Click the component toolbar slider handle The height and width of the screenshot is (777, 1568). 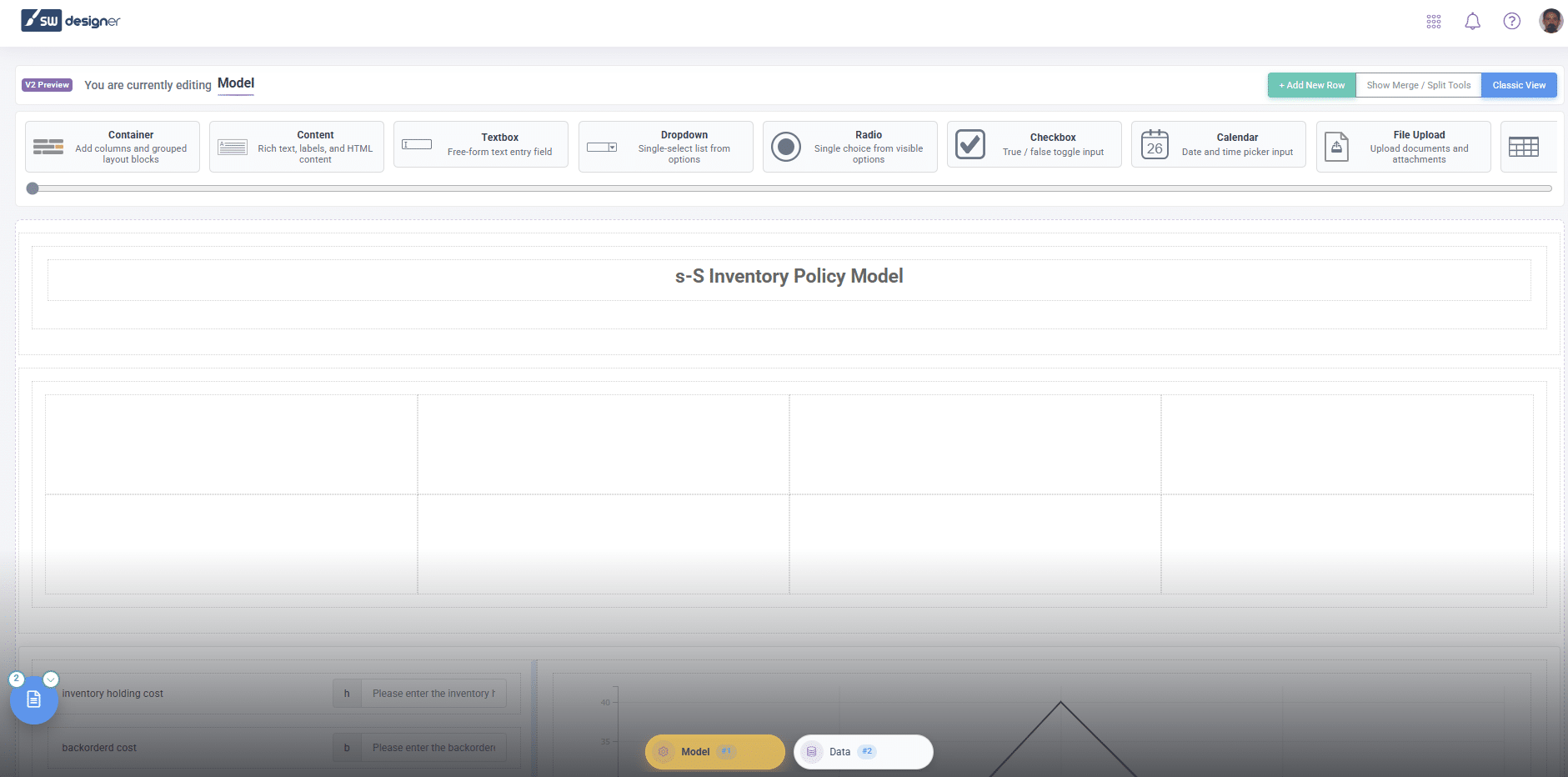pyautogui.click(x=33, y=188)
